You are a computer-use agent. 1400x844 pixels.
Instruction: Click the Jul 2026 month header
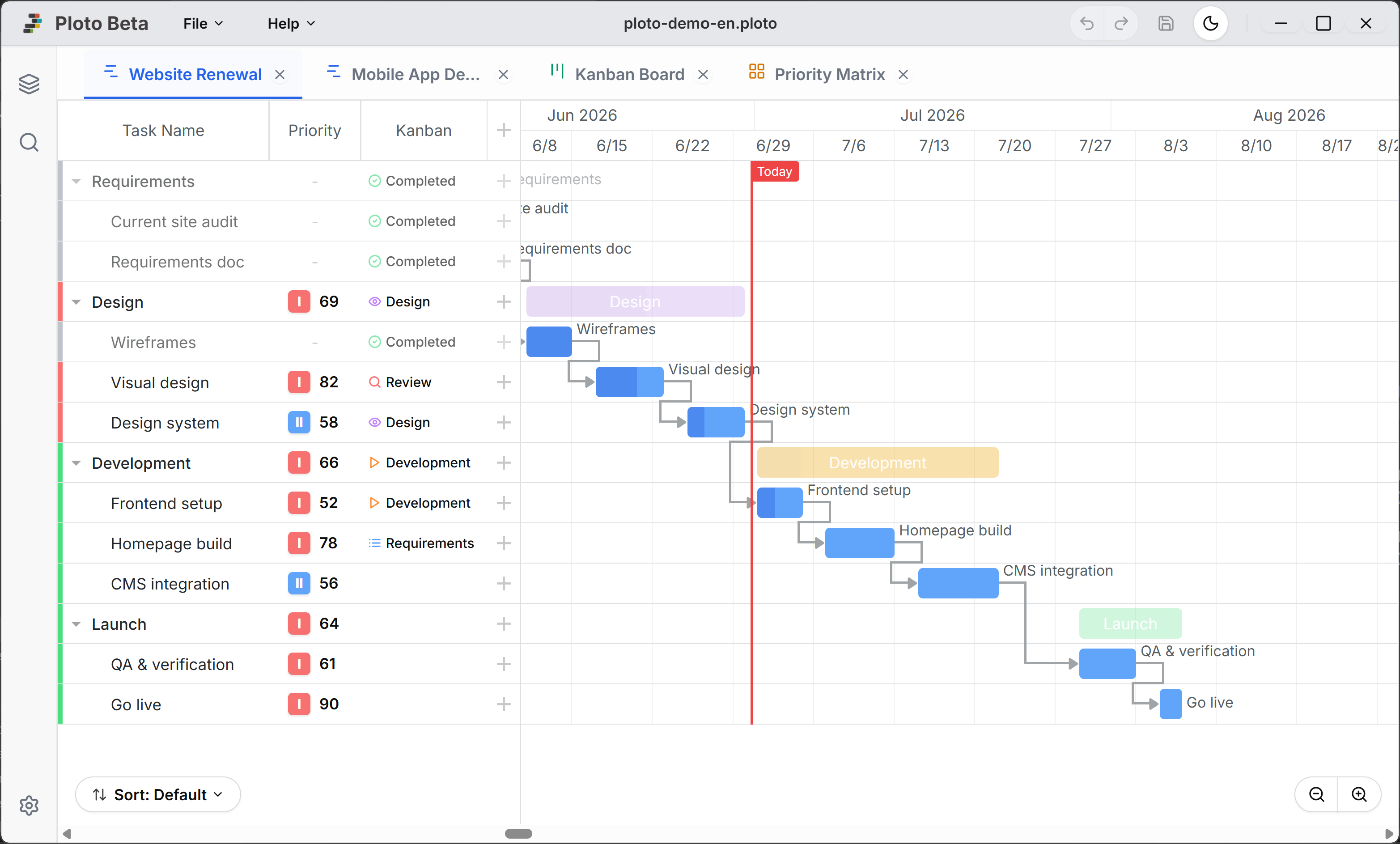(933, 115)
